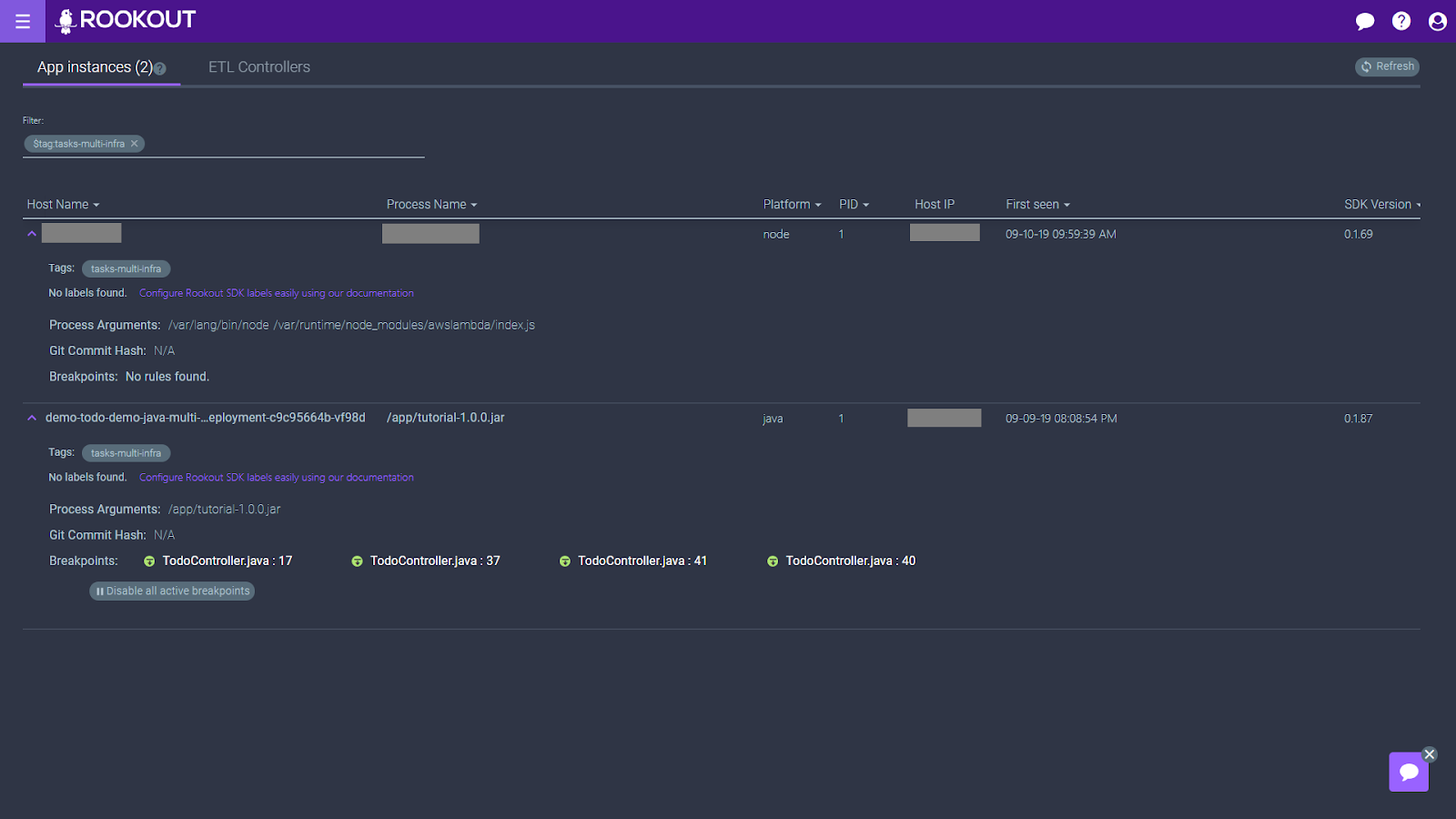Image resolution: width=1456 pixels, height=819 pixels.
Task: Sort by PID column
Action: point(854,205)
